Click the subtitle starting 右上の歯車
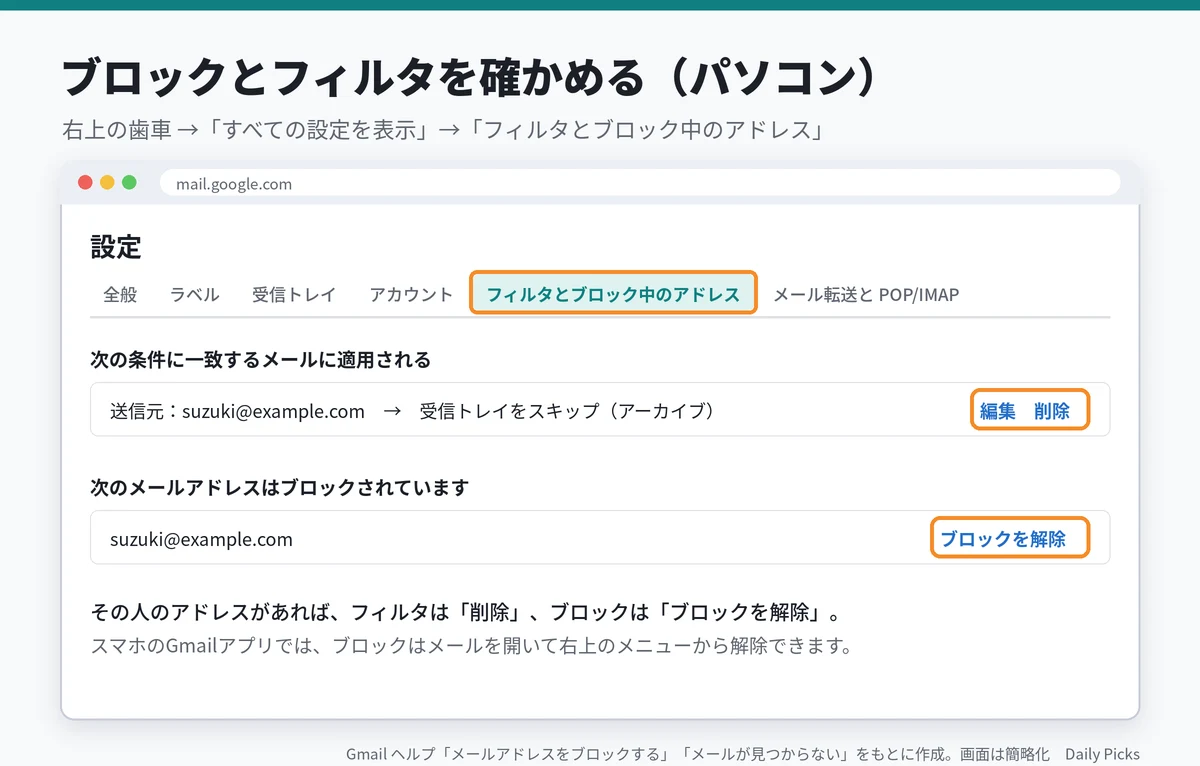The height and width of the screenshot is (766, 1200). (x=442, y=131)
